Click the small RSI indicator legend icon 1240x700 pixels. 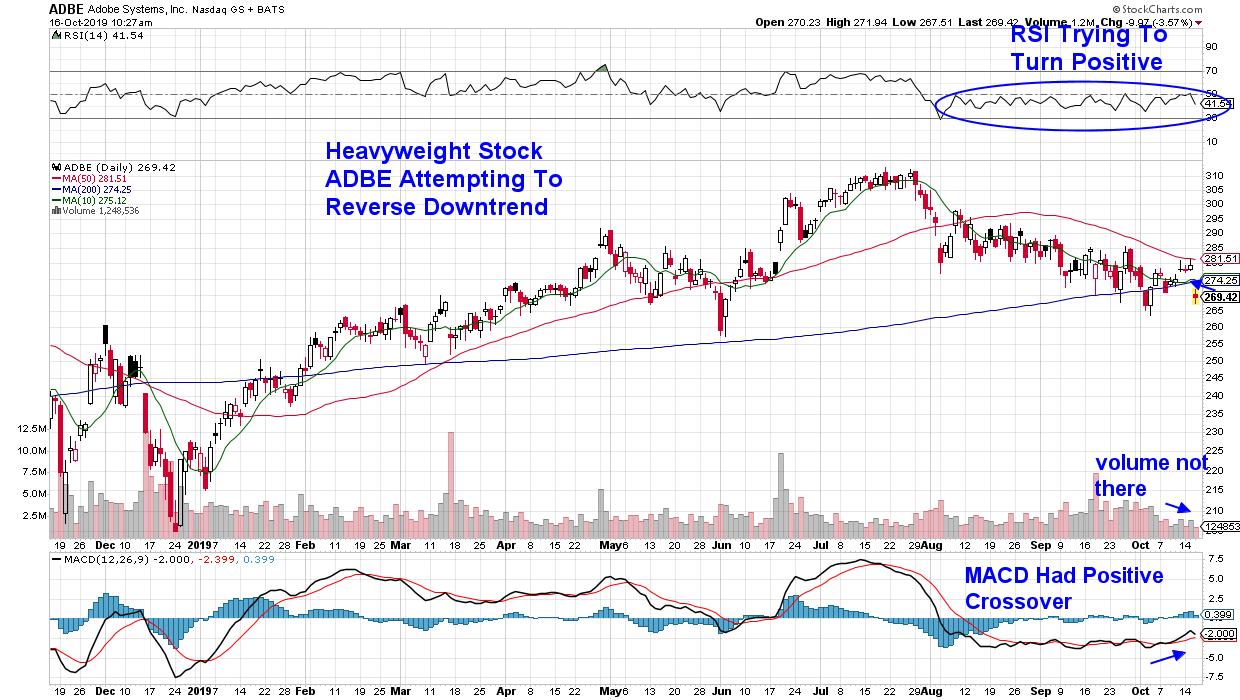[x=55, y=35]
